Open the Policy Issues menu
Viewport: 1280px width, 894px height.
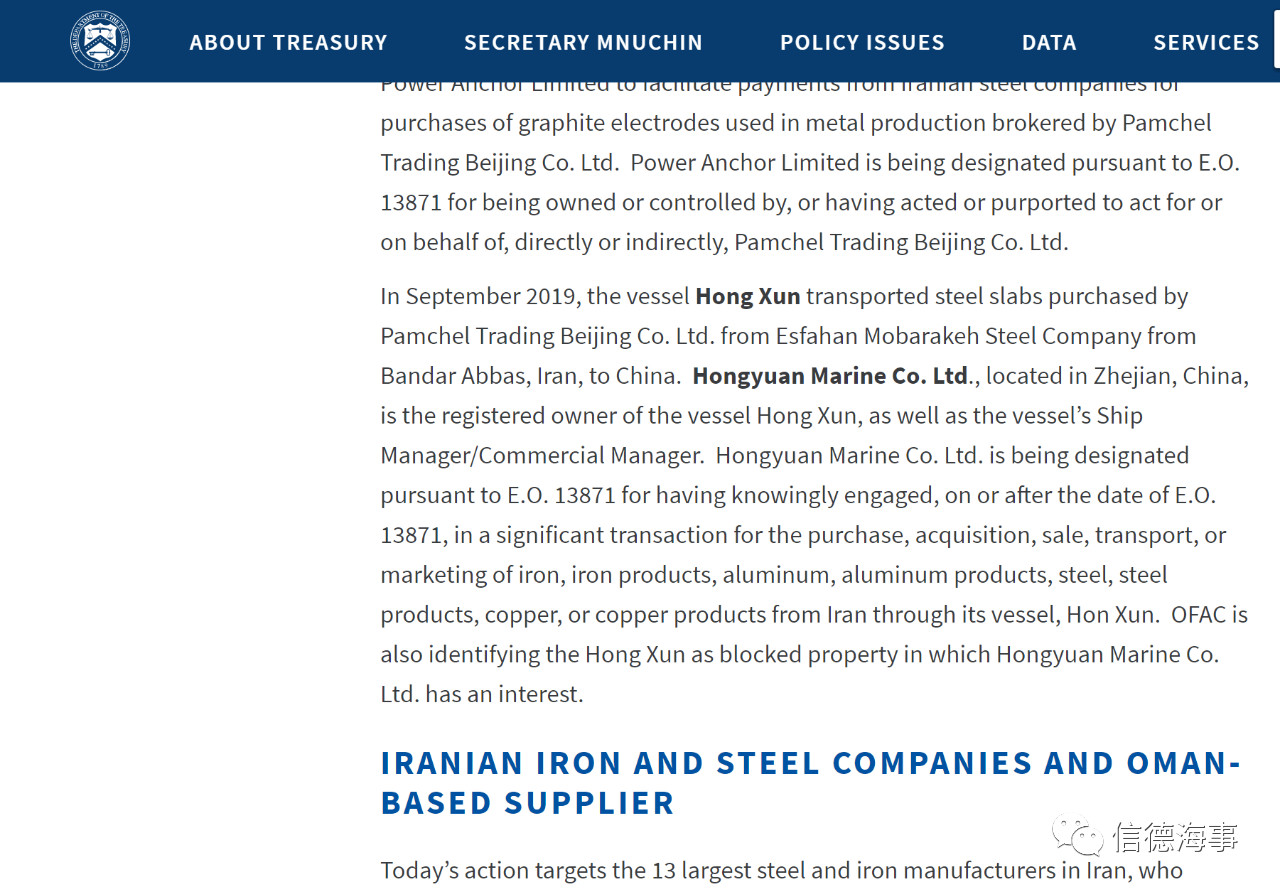(862, 43)
